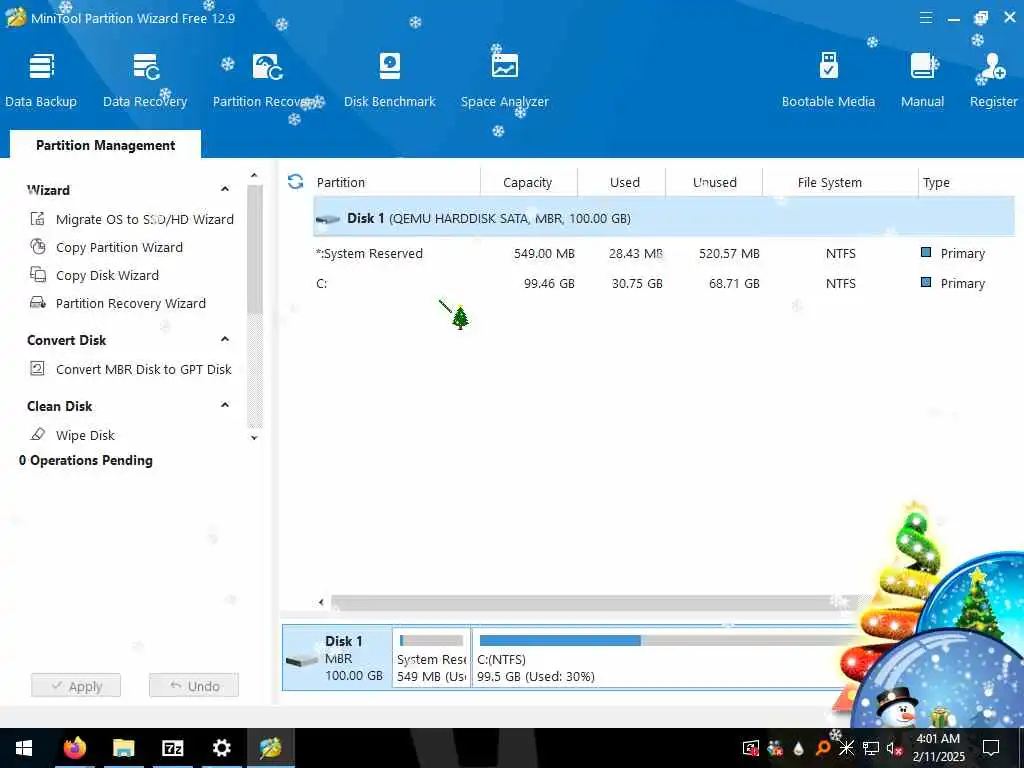Choose Convert MBR Disk to GPT Disk
1024x768 pixels.
click(144, 370)
